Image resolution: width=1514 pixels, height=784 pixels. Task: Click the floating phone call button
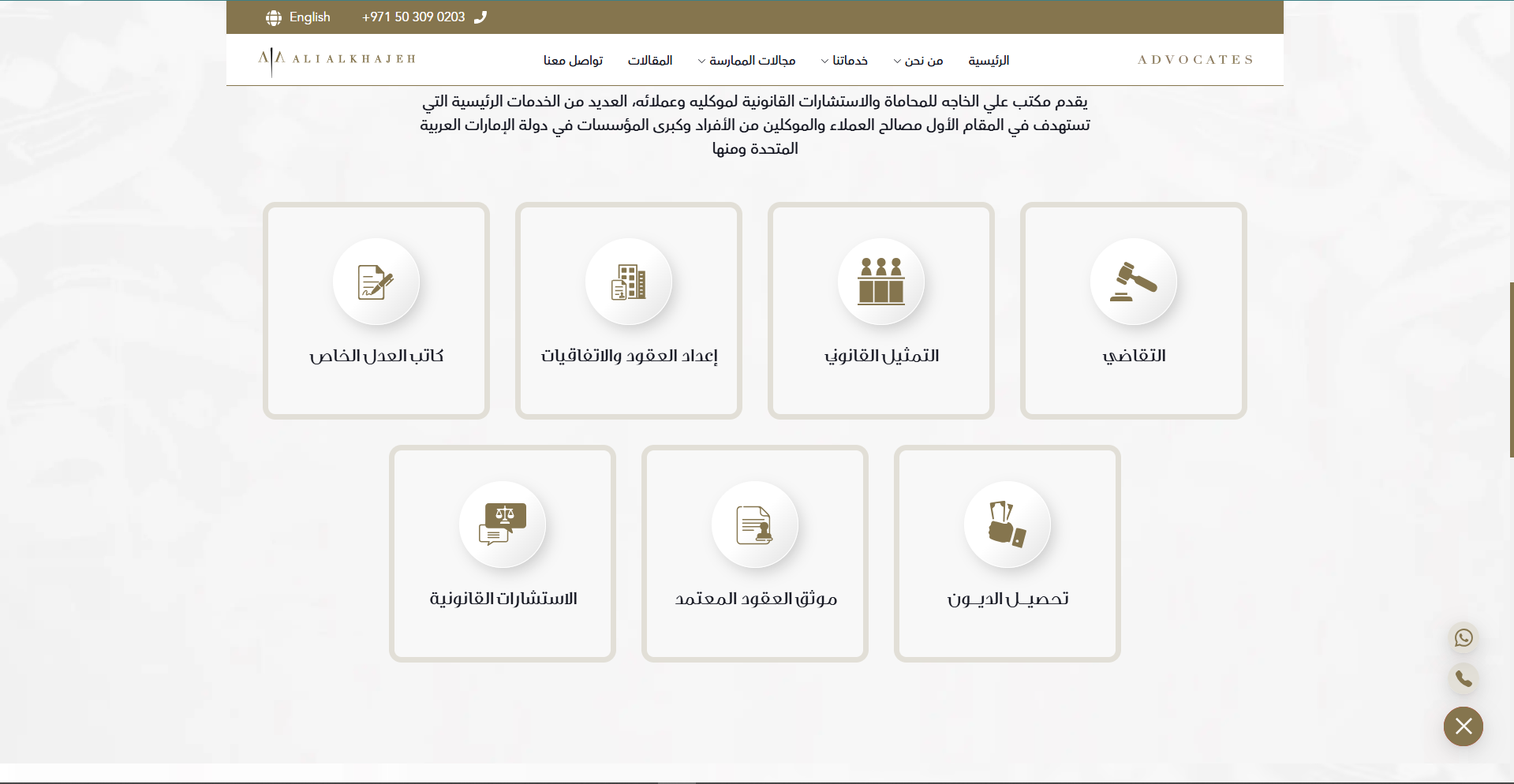[x=1464, y=678]
